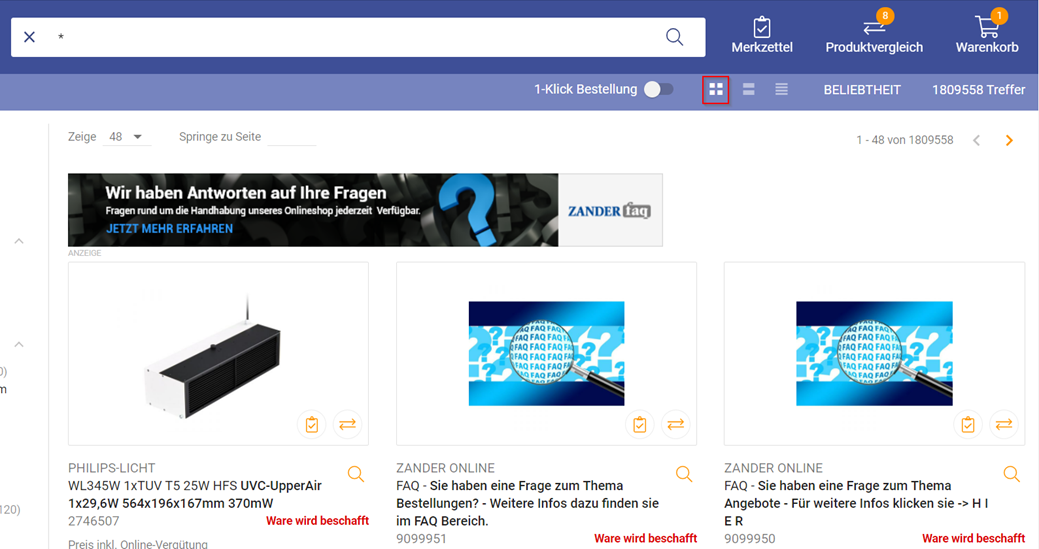Screen dimensions: 1039x549
Task: Add Philips UVC-UpperAir to Merkzettel
Action: pyautogui.click(x=312, y=424)
